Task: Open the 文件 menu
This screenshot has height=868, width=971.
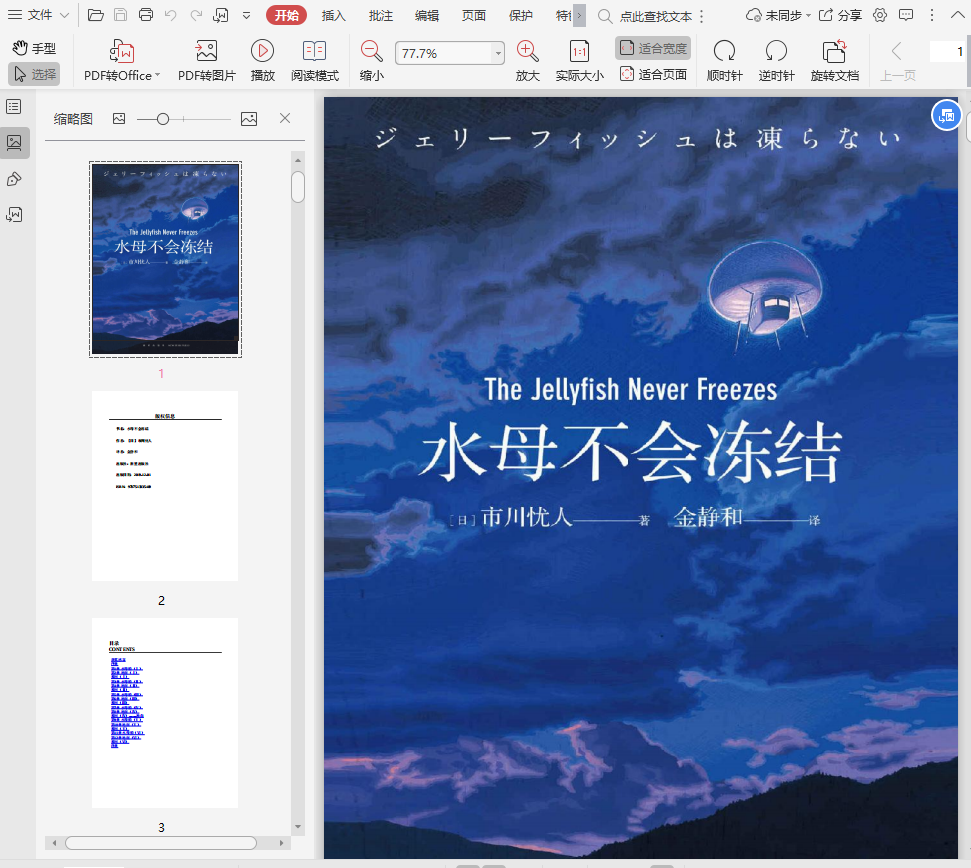Action: 38,15
